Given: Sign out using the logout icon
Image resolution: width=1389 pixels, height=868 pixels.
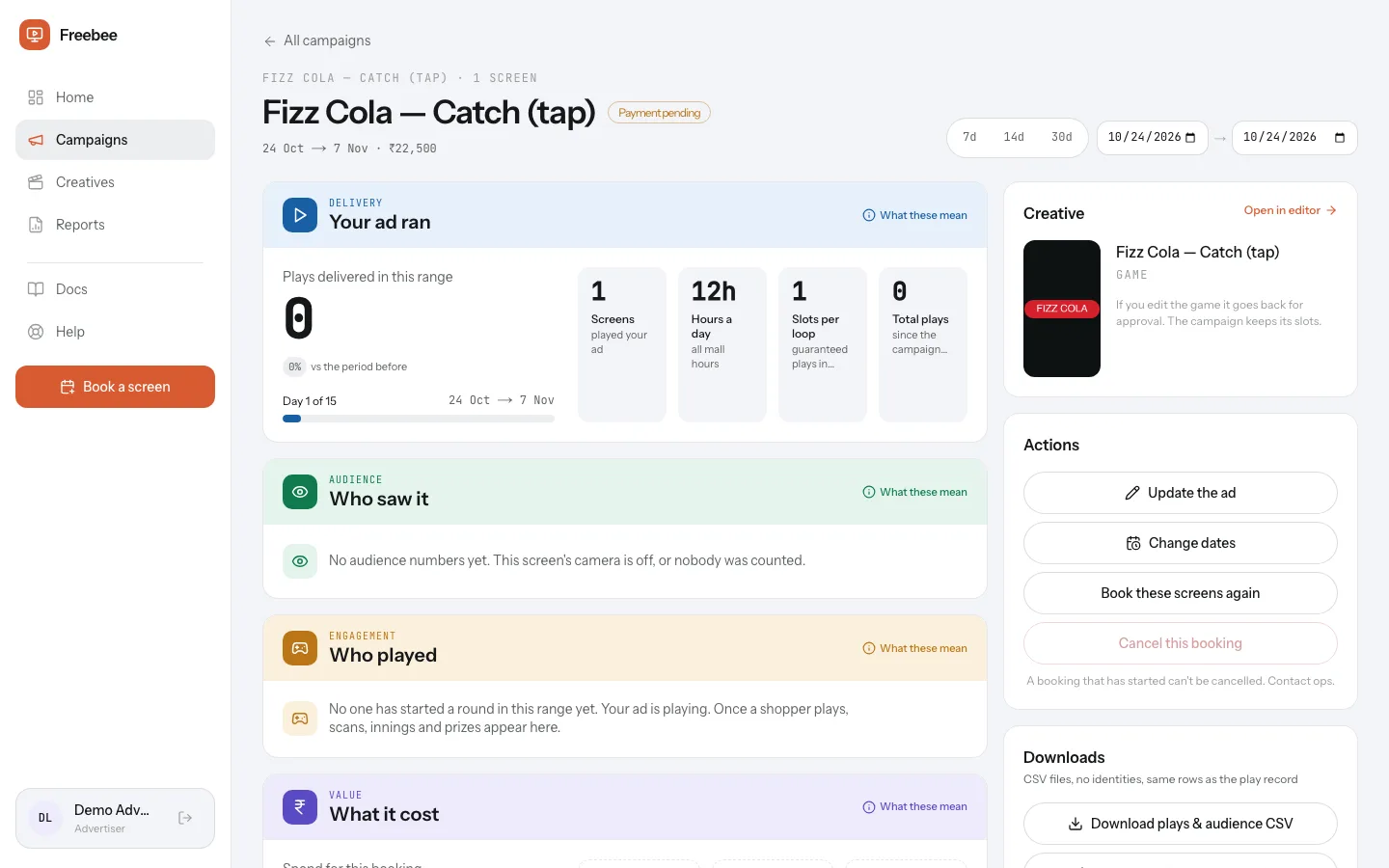Looking at the screenshot, I should (x=185, y=818).
